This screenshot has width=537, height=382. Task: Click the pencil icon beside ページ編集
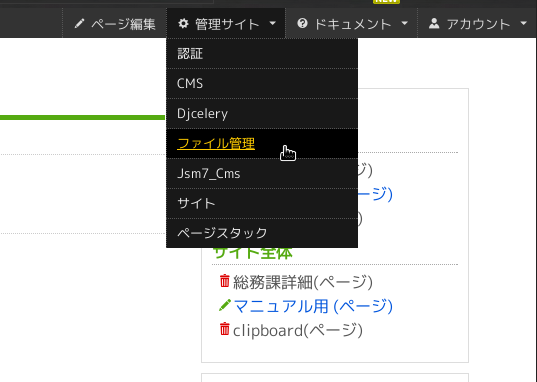(79, 23)
